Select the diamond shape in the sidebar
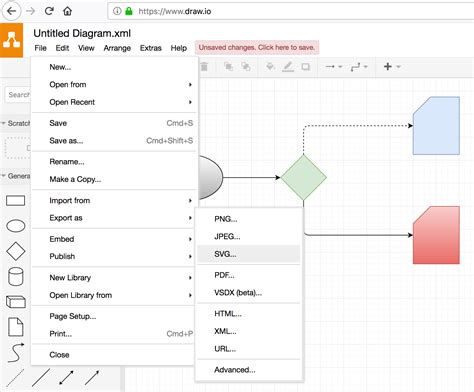 pyautogui.click(x=16, y=251)
